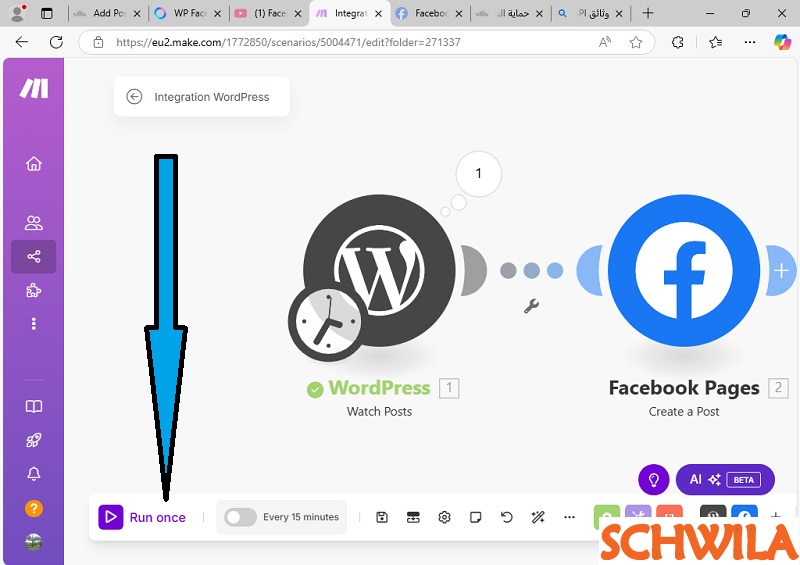
Task: Open Home in the Make sidebar
Action: 34,164
